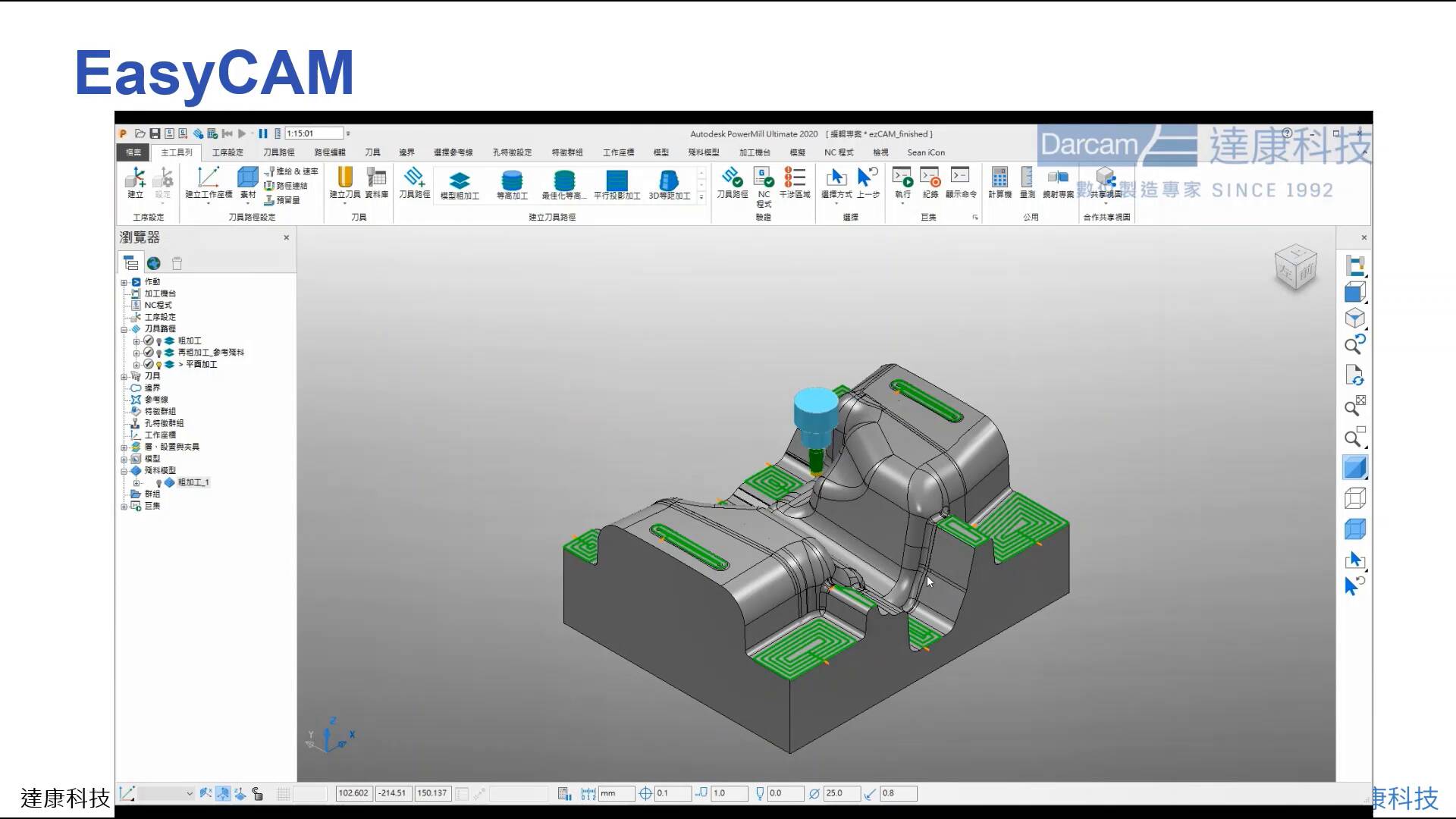Expand the 刀具 node in the browser
Viewport: 1456px width, 819px height.
click(x=124, y=375)
